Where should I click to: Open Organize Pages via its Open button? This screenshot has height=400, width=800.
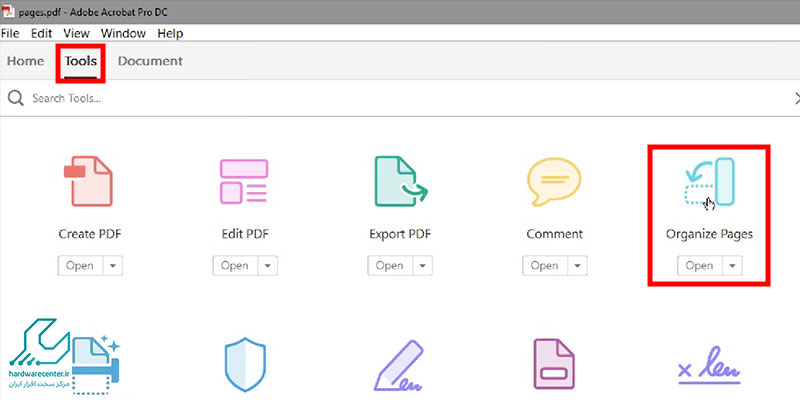pos(699,266)
